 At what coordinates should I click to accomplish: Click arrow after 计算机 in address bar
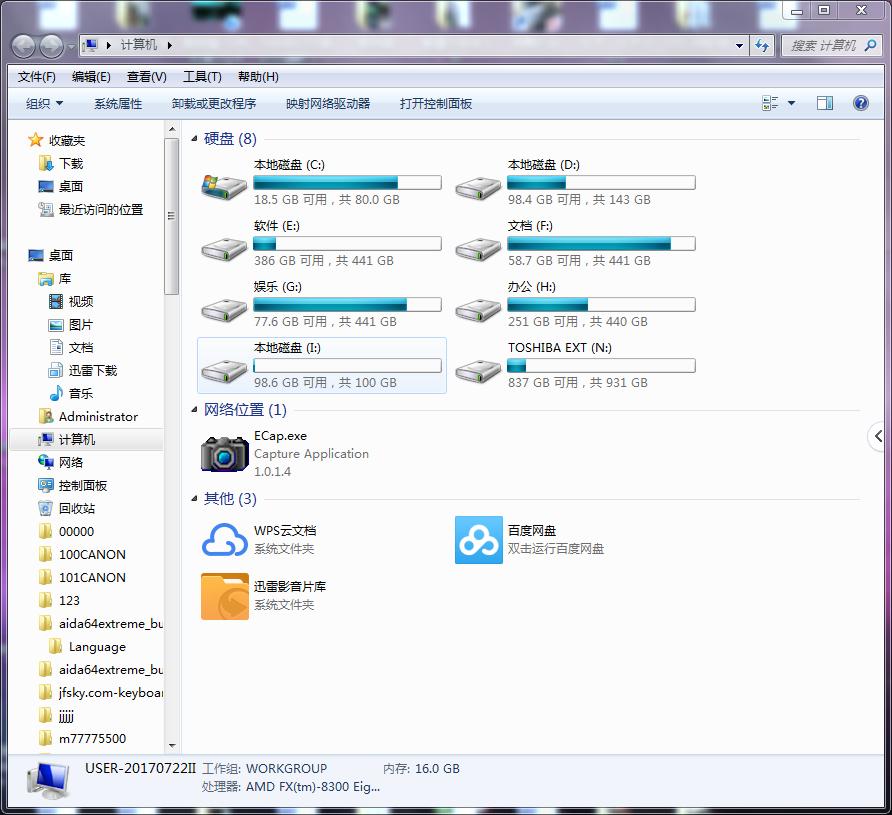point(170,45)
